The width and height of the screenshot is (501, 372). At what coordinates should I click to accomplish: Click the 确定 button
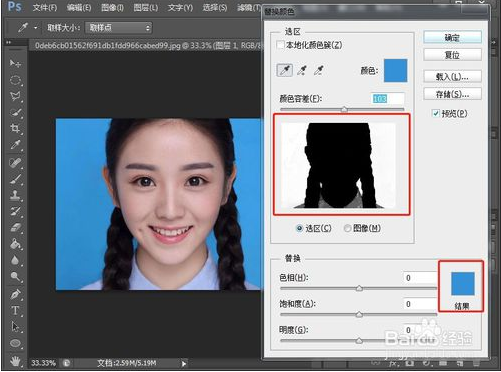(452, 37)
